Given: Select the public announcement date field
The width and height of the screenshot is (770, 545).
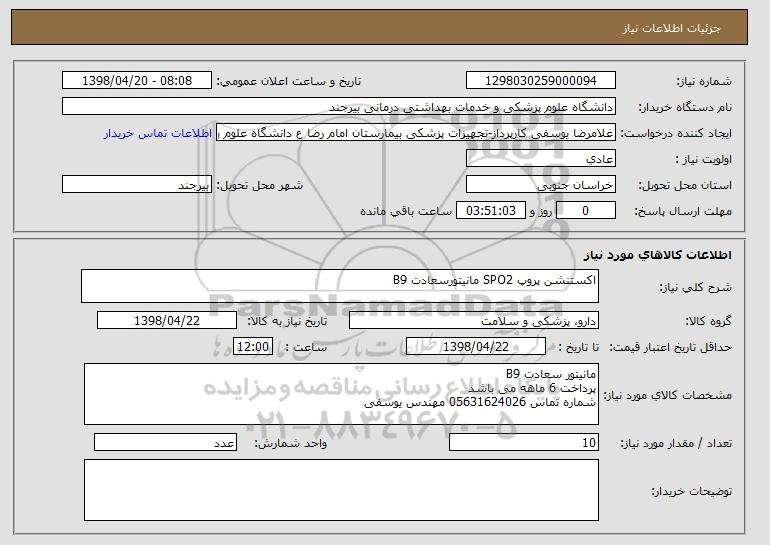Looking at the screenshot, I should (x=137, y=81).
